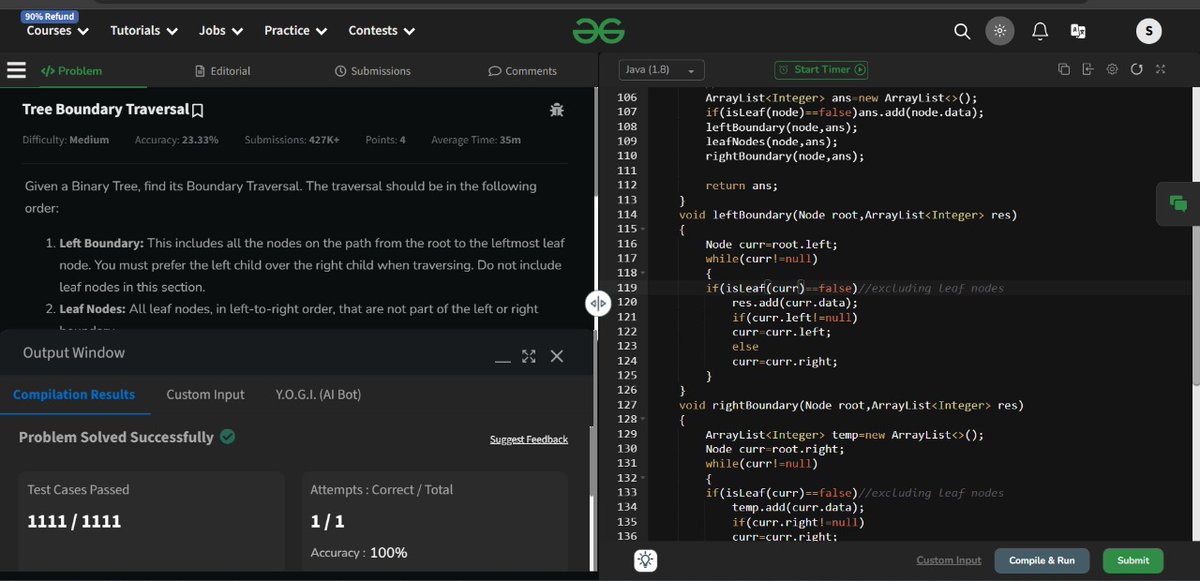Open the hamburger side menu
Screen dimensions: 1200x581
click(16, 70)
